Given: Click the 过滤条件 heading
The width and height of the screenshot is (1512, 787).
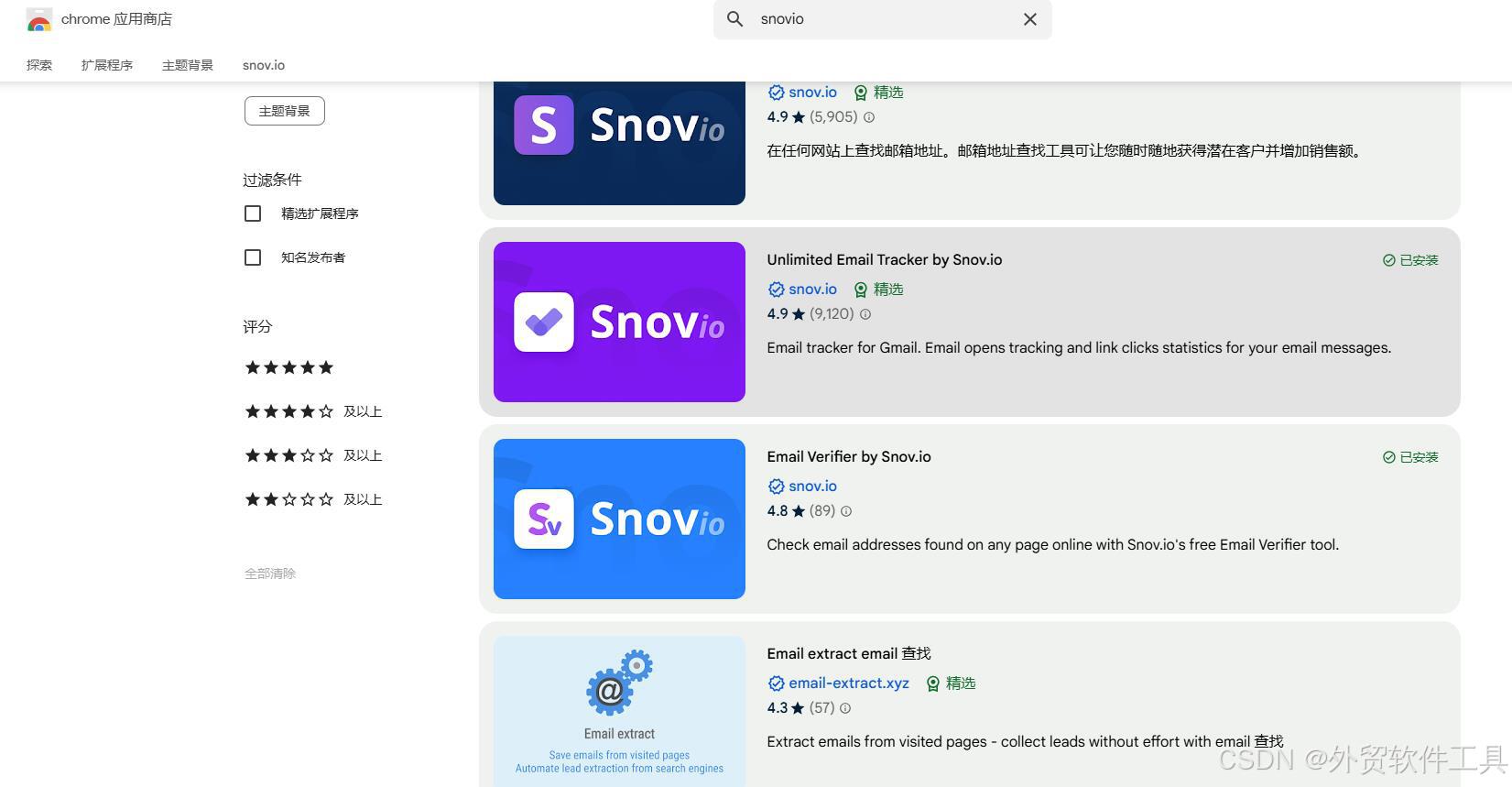Looking at the screenshot, I should (272, 180).
